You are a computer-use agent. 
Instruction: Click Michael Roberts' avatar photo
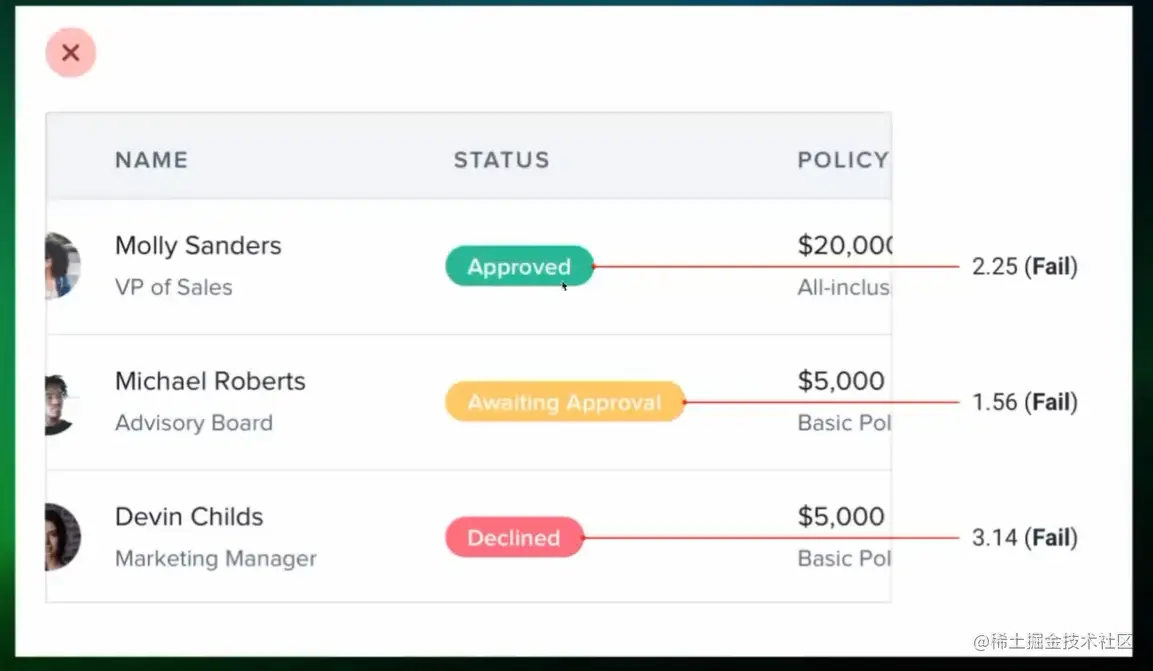click(60, 403)
